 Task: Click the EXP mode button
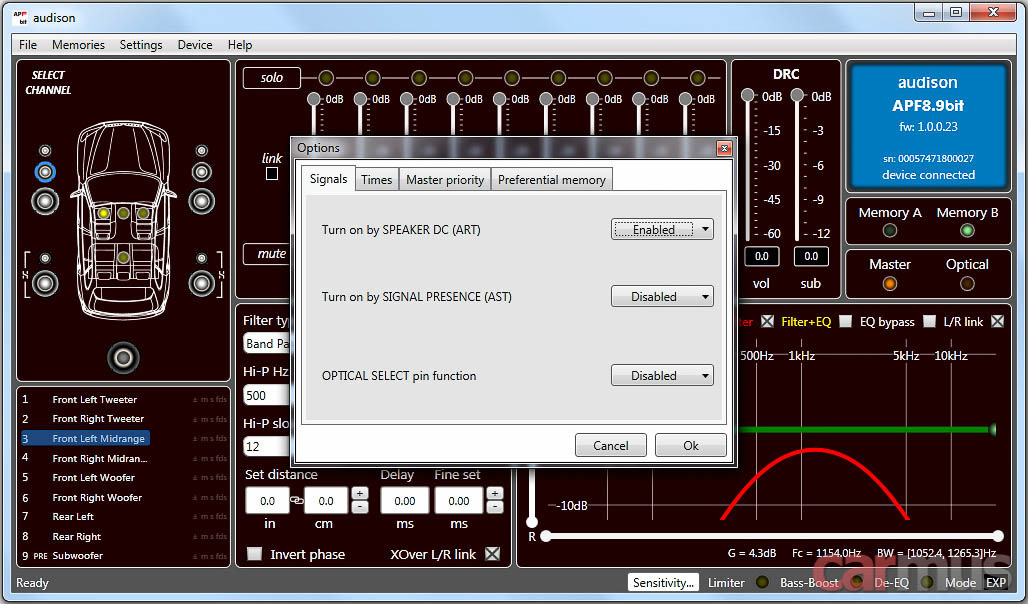996,582
